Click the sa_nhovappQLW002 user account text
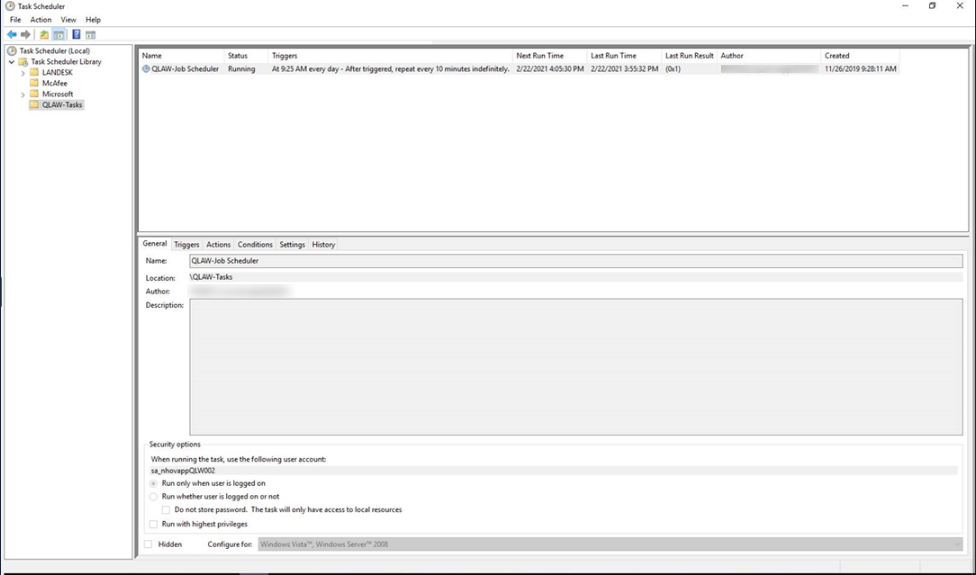Screen dimensions: 976x575 183,471
